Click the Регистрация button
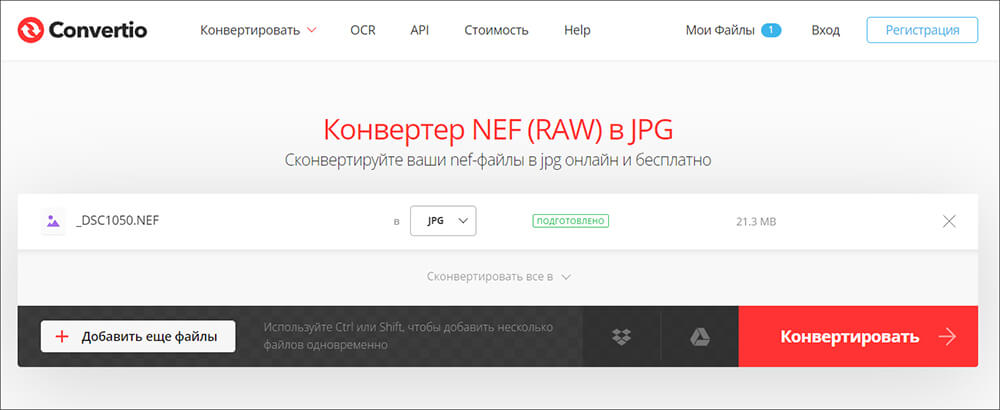The image size is (1000, 410). pos(922,30)
